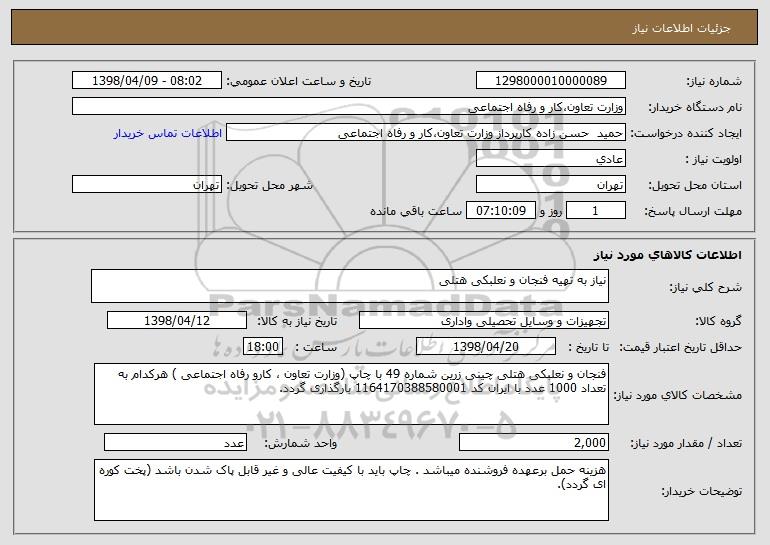
Task: Click the label استان محل تحویل:
Action: (695, 185)
